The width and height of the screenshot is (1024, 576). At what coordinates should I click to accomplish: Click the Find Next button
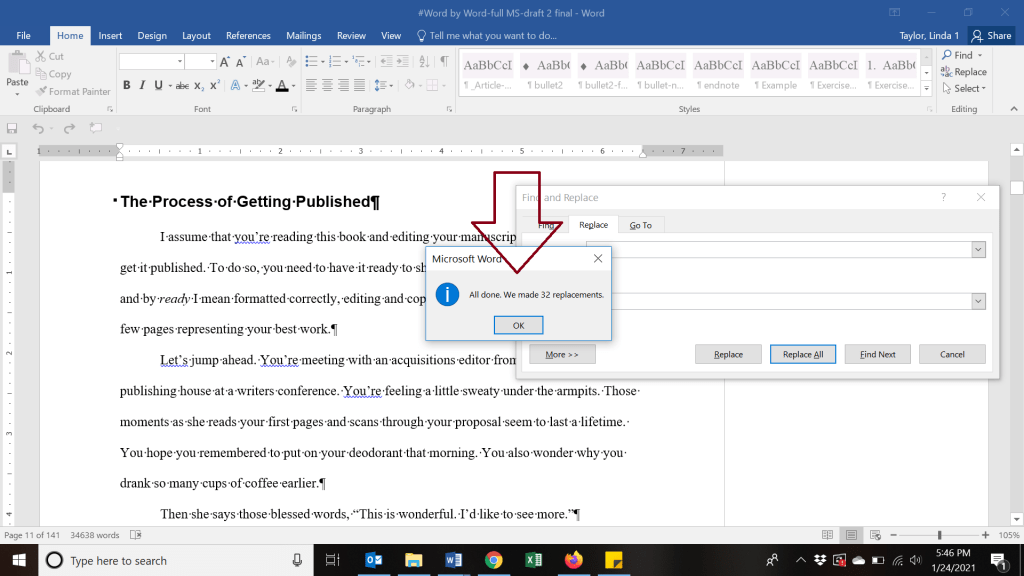click(877, 354)
